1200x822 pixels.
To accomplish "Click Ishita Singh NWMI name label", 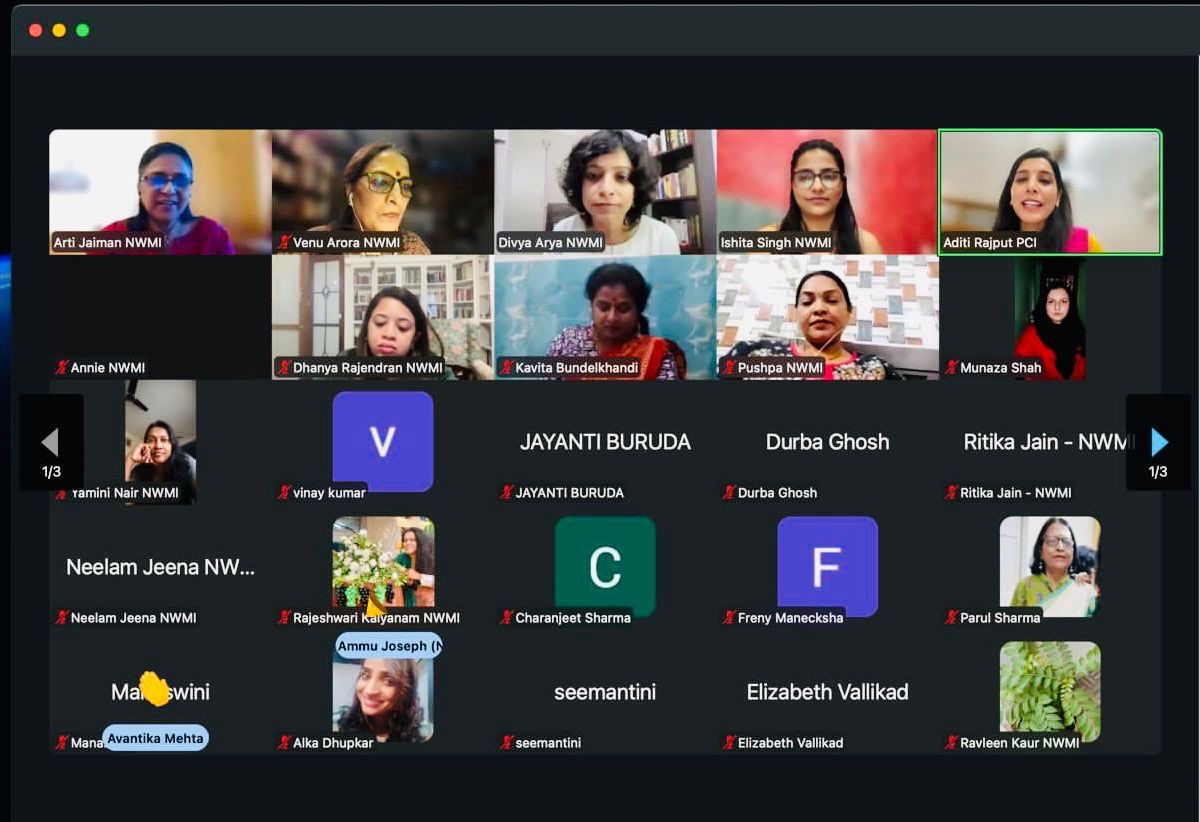I will pyautogui.click(x=776, y=242).
